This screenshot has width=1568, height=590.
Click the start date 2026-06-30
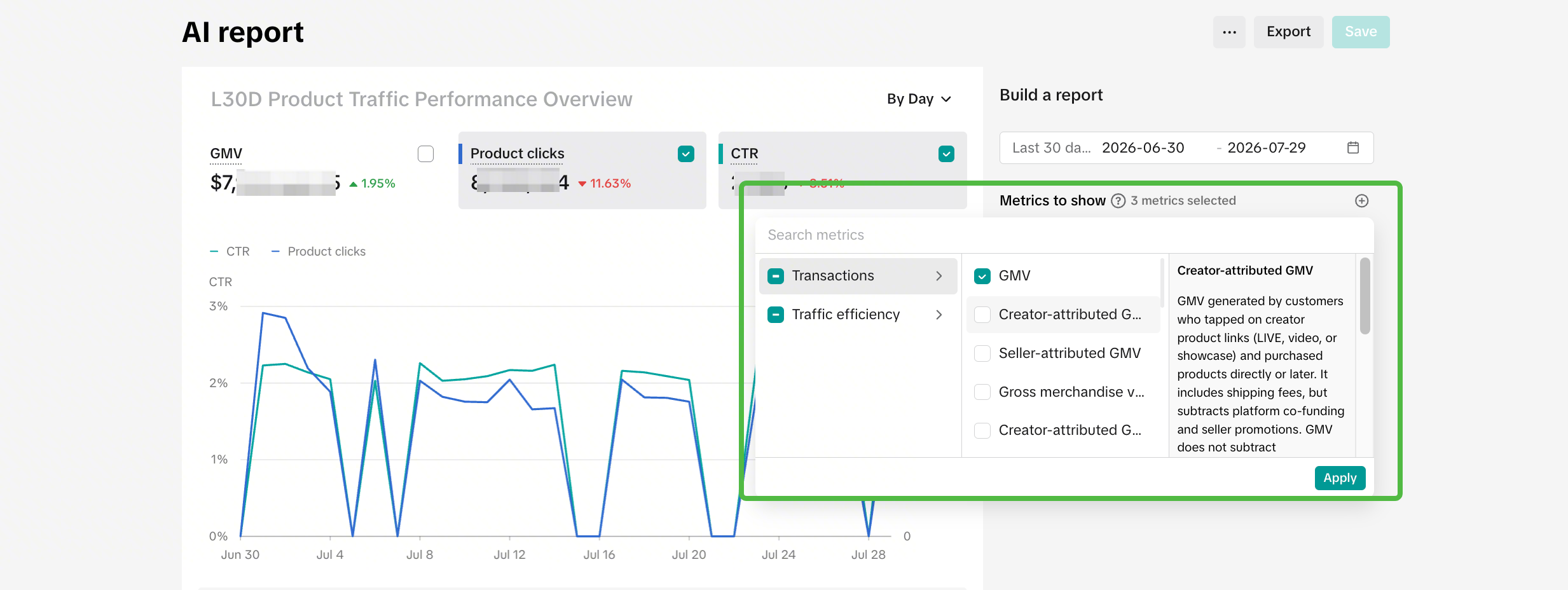[x=1143, y=148]
